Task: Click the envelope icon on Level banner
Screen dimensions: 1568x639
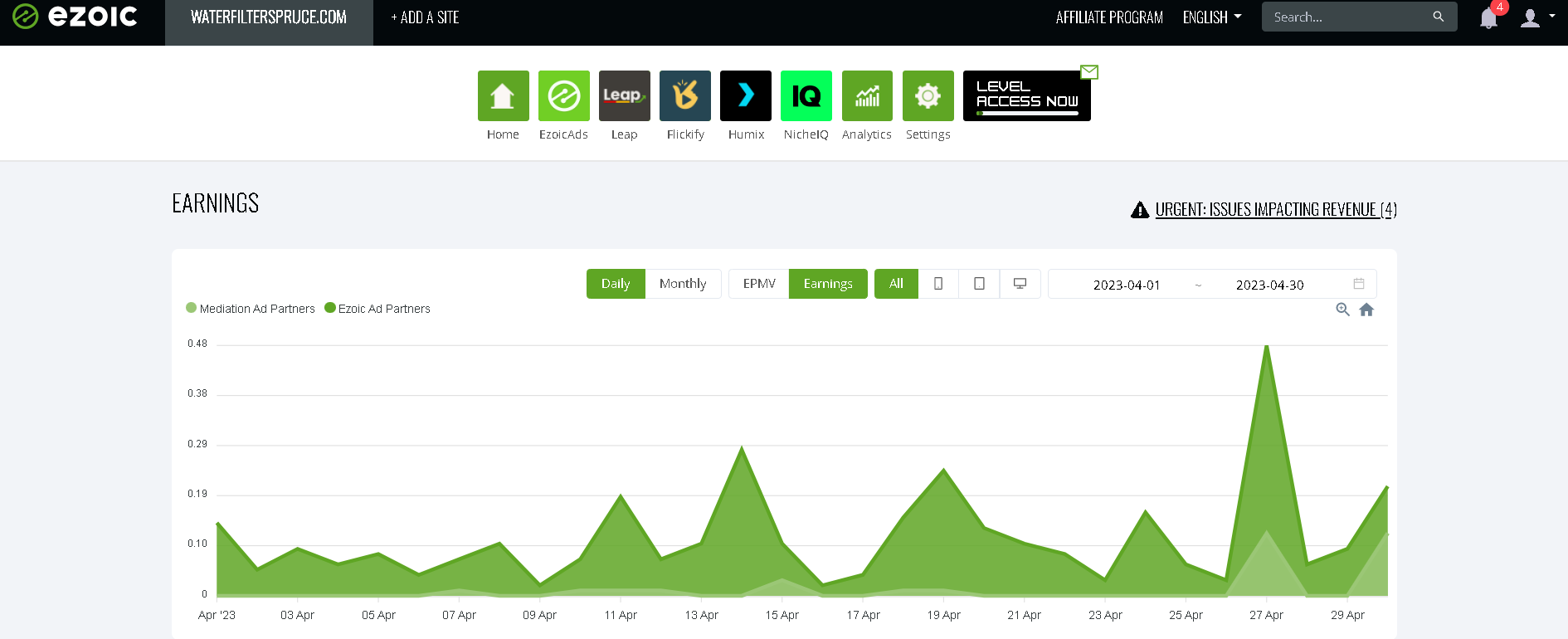Action: [1089, 72]
